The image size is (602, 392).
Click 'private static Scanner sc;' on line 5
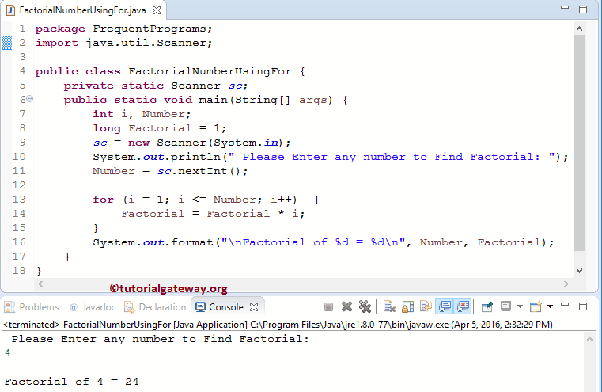pos(155,85)
